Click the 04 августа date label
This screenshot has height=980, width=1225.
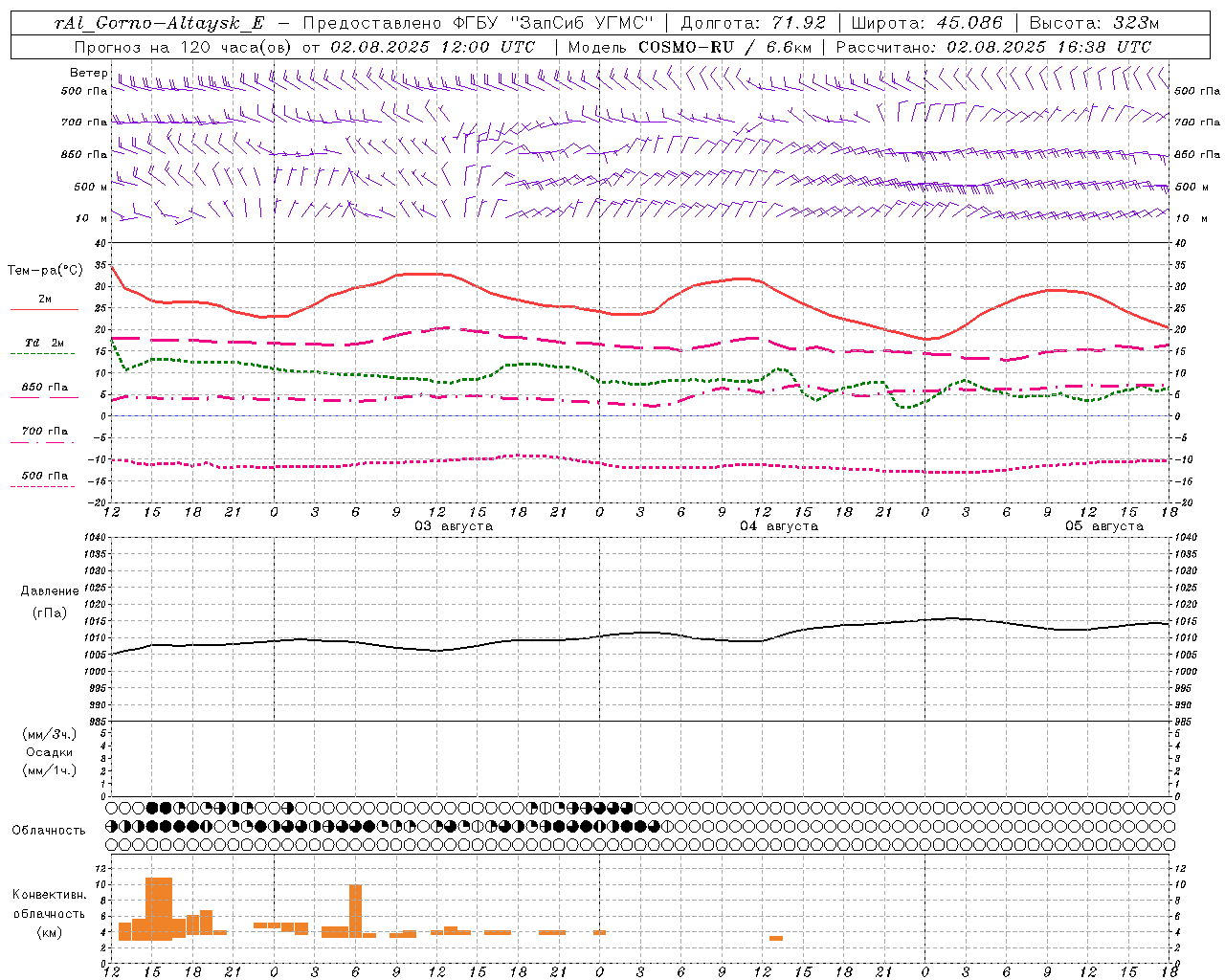(x=778, y=526)
